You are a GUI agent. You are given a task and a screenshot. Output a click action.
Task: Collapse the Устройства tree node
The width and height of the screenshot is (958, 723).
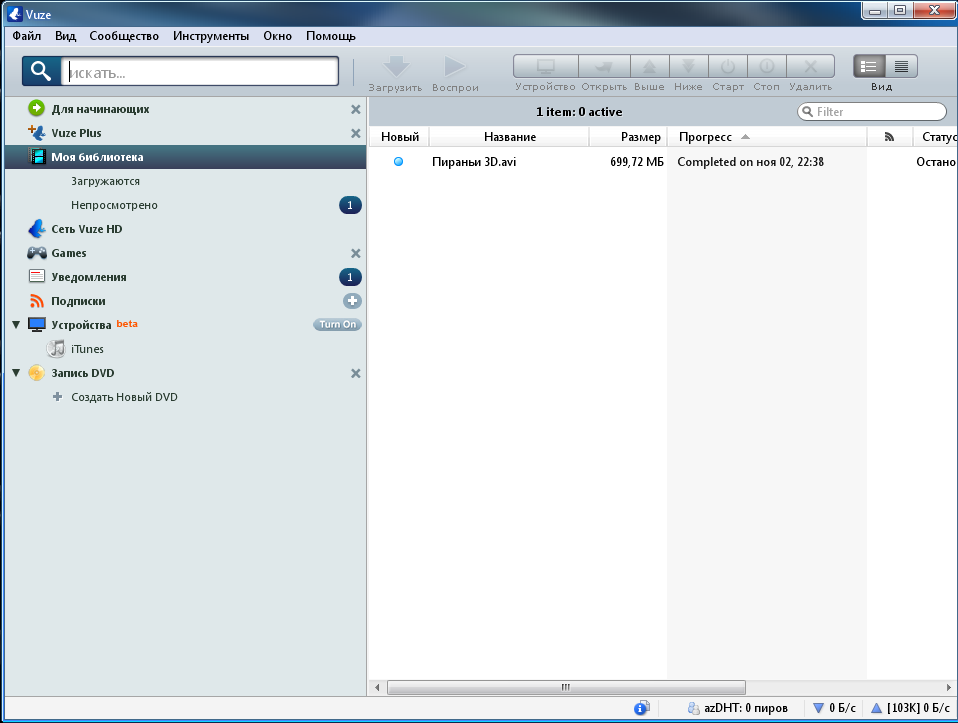(x=16, y=325)
